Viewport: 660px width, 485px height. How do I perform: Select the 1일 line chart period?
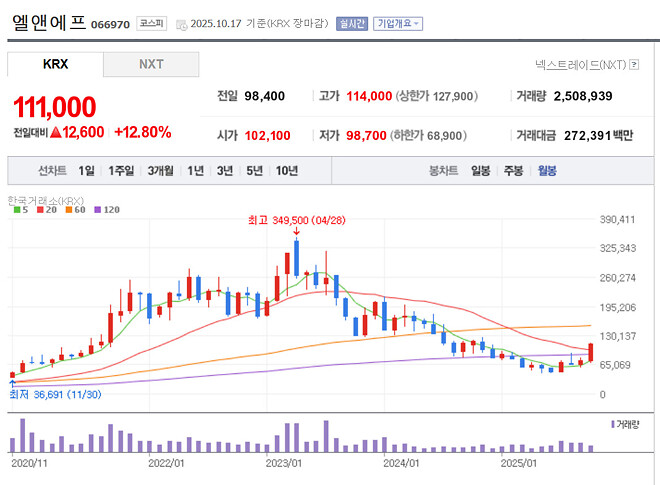click(x=86, y=171)
